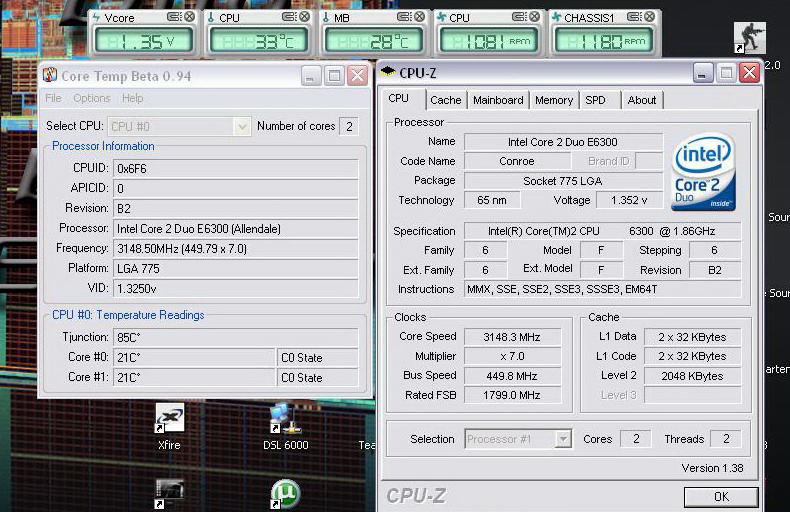Viewport: 790px width, 512px height.
Task: Open settings icon on CPU fan widget
Action: pos(518,17)
